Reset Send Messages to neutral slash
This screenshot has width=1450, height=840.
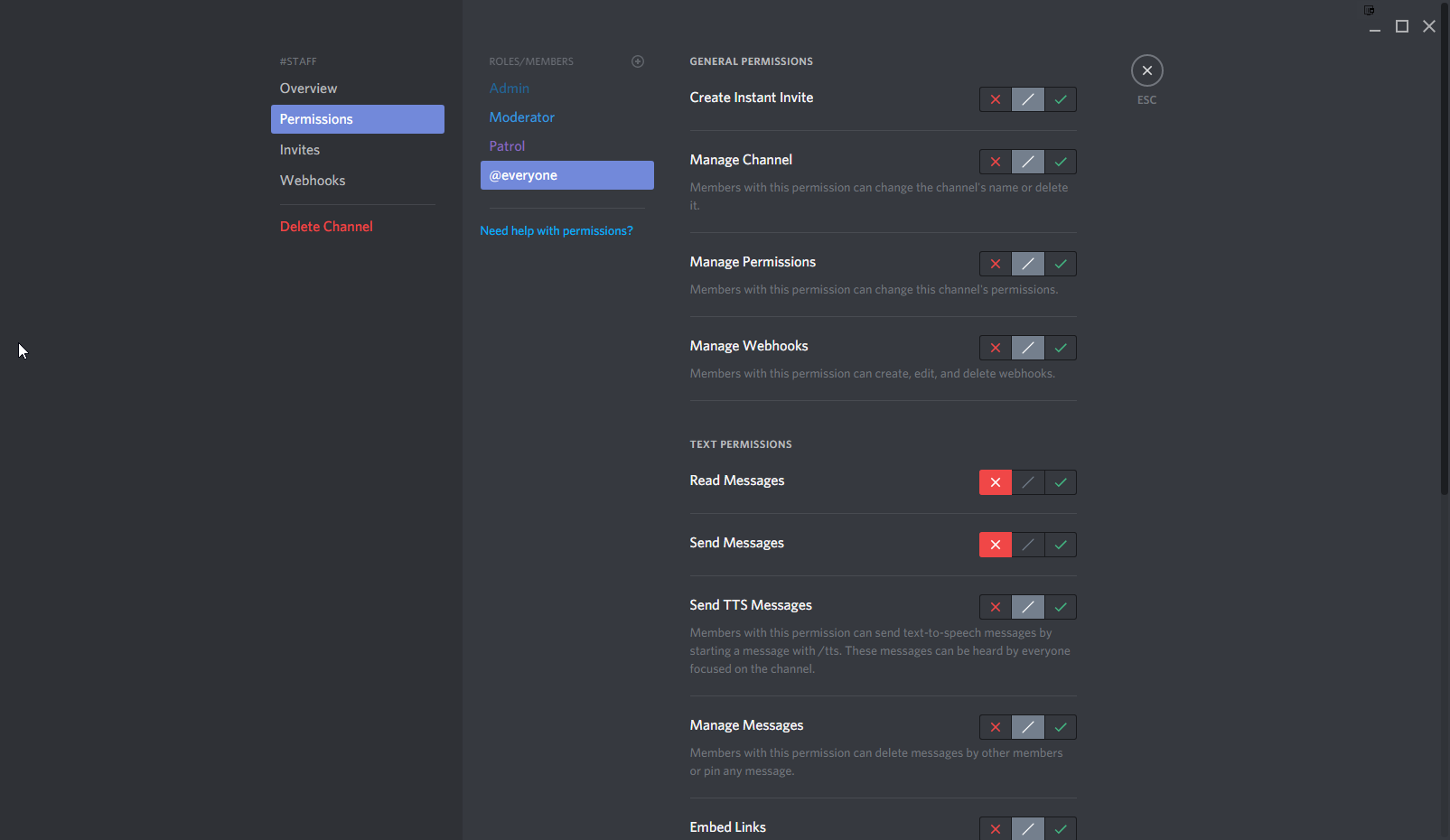click(x=1028, y=545)
